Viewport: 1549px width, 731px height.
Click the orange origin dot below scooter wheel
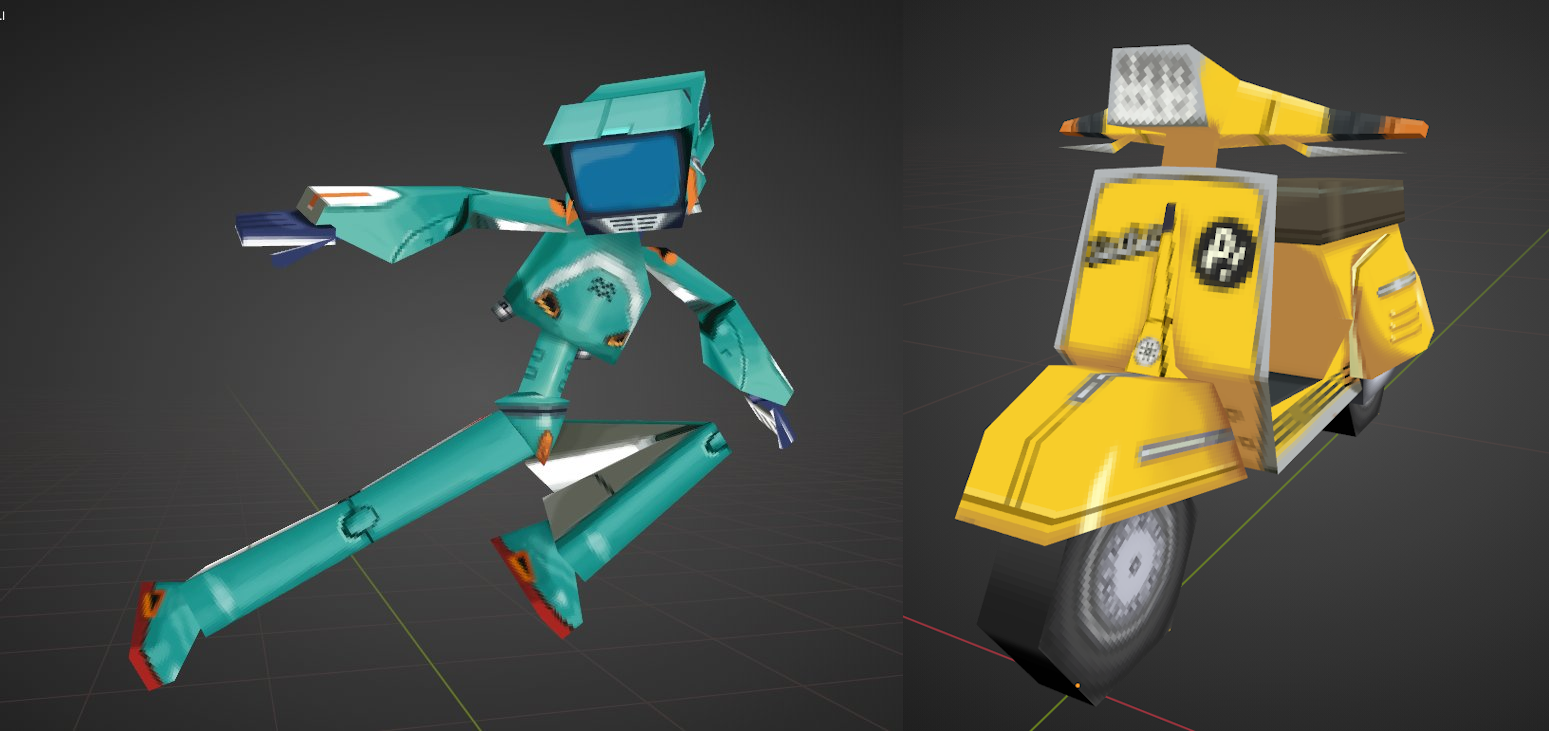tap(1077, 686)
